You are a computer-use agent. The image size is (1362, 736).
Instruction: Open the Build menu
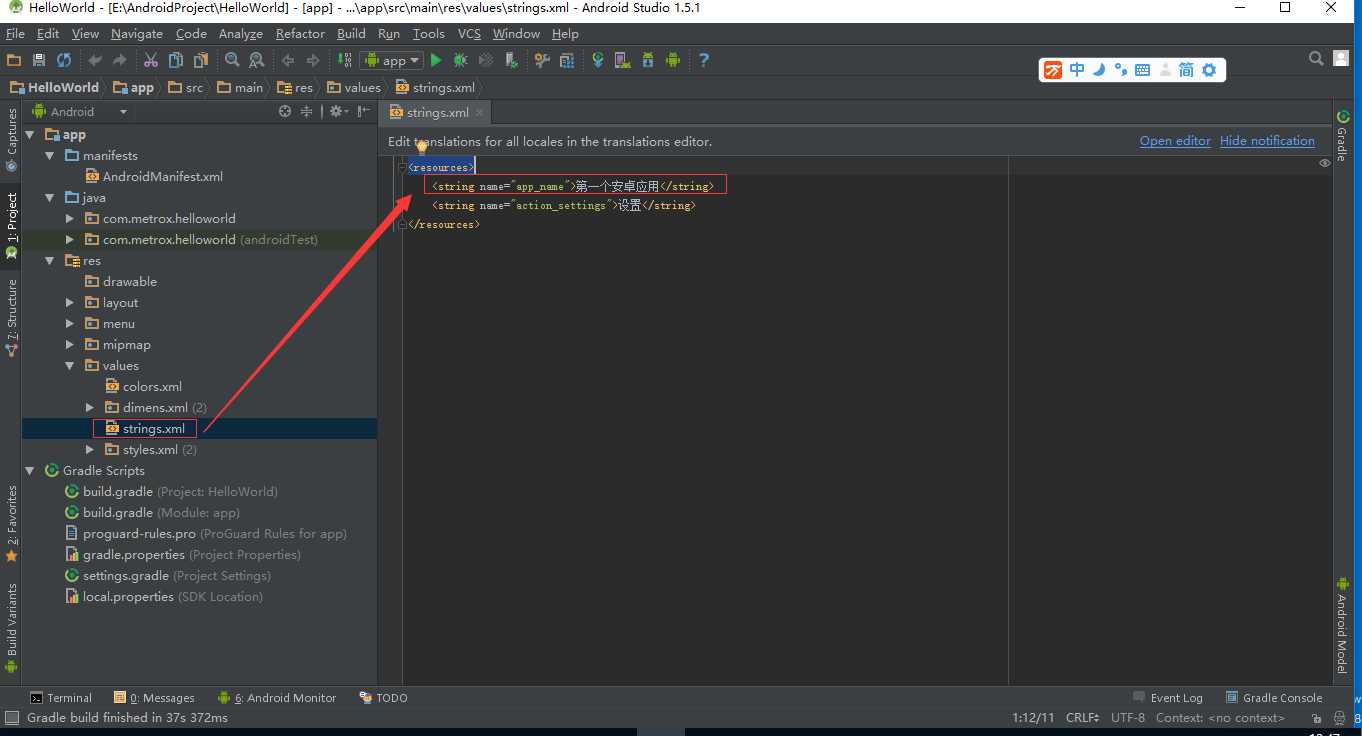pyautogui.click(x=351, y=33)
